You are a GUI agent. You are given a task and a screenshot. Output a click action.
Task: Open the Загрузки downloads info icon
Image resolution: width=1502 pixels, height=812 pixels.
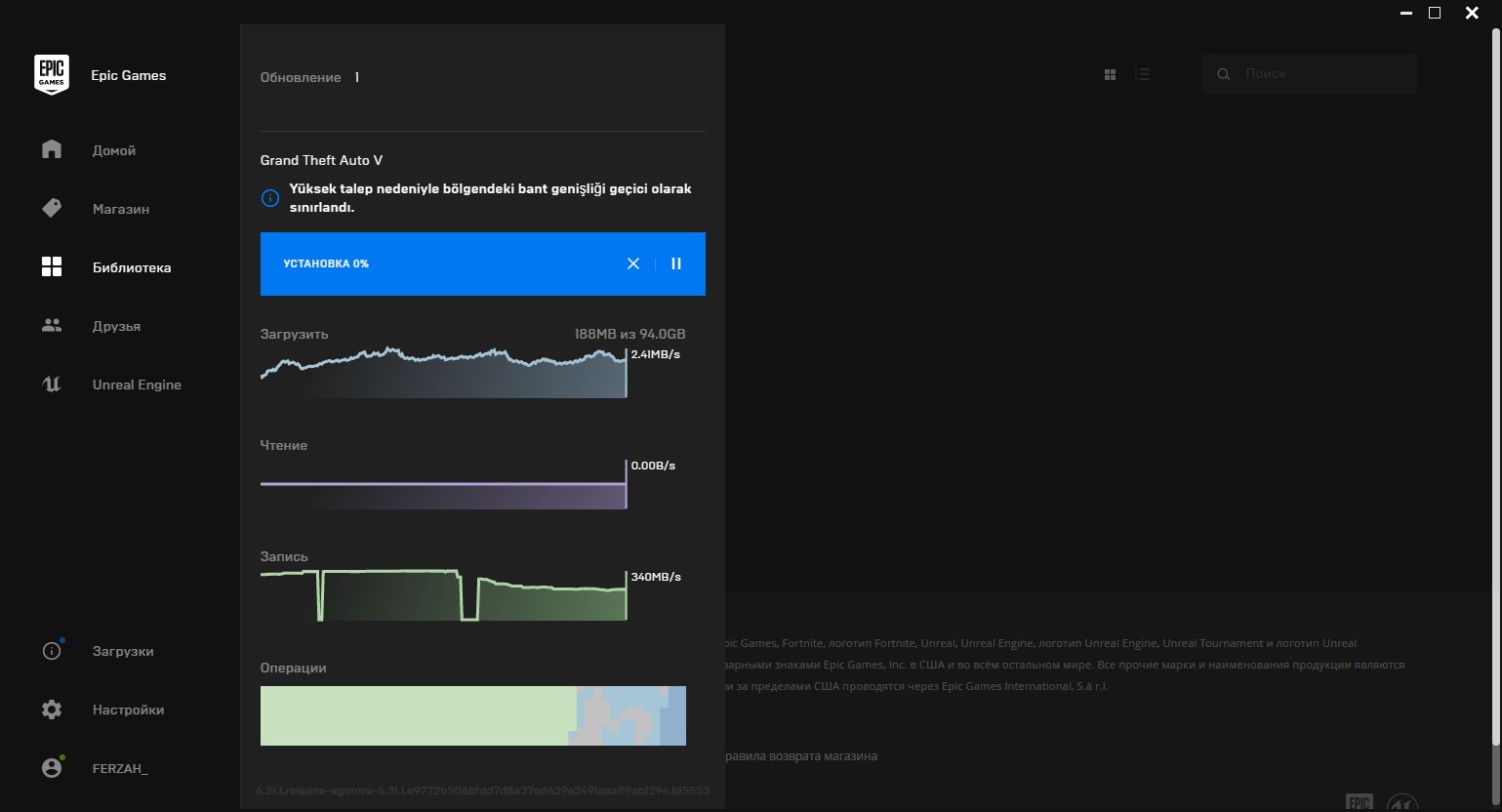click(x=52, y=650)
